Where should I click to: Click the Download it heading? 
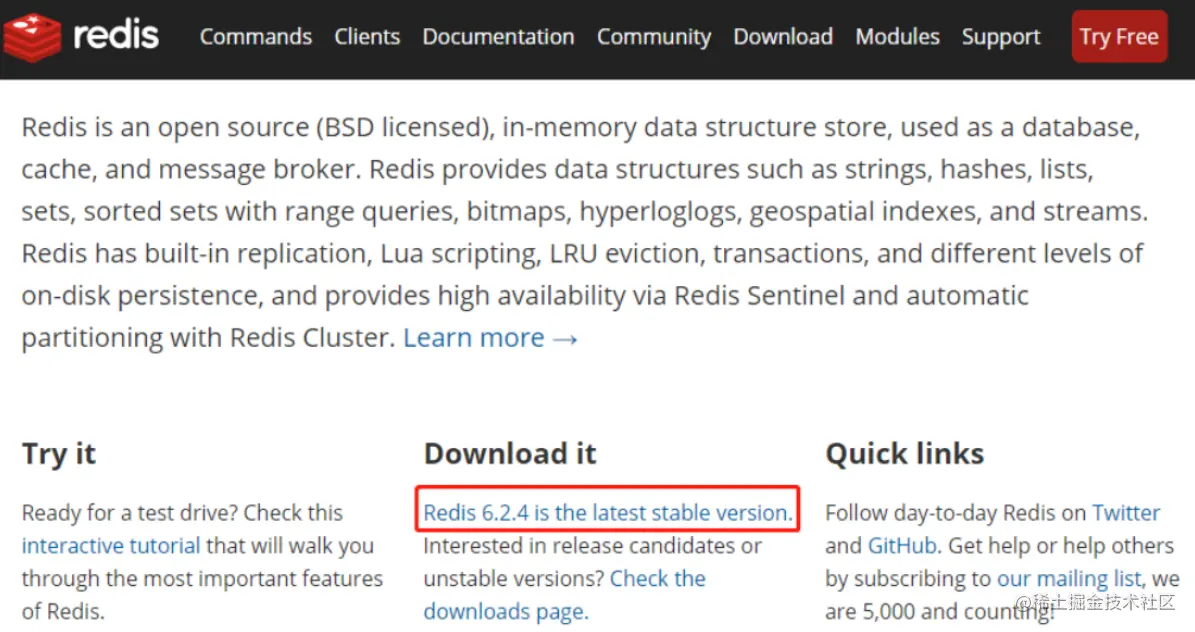(x=510, y=454)
